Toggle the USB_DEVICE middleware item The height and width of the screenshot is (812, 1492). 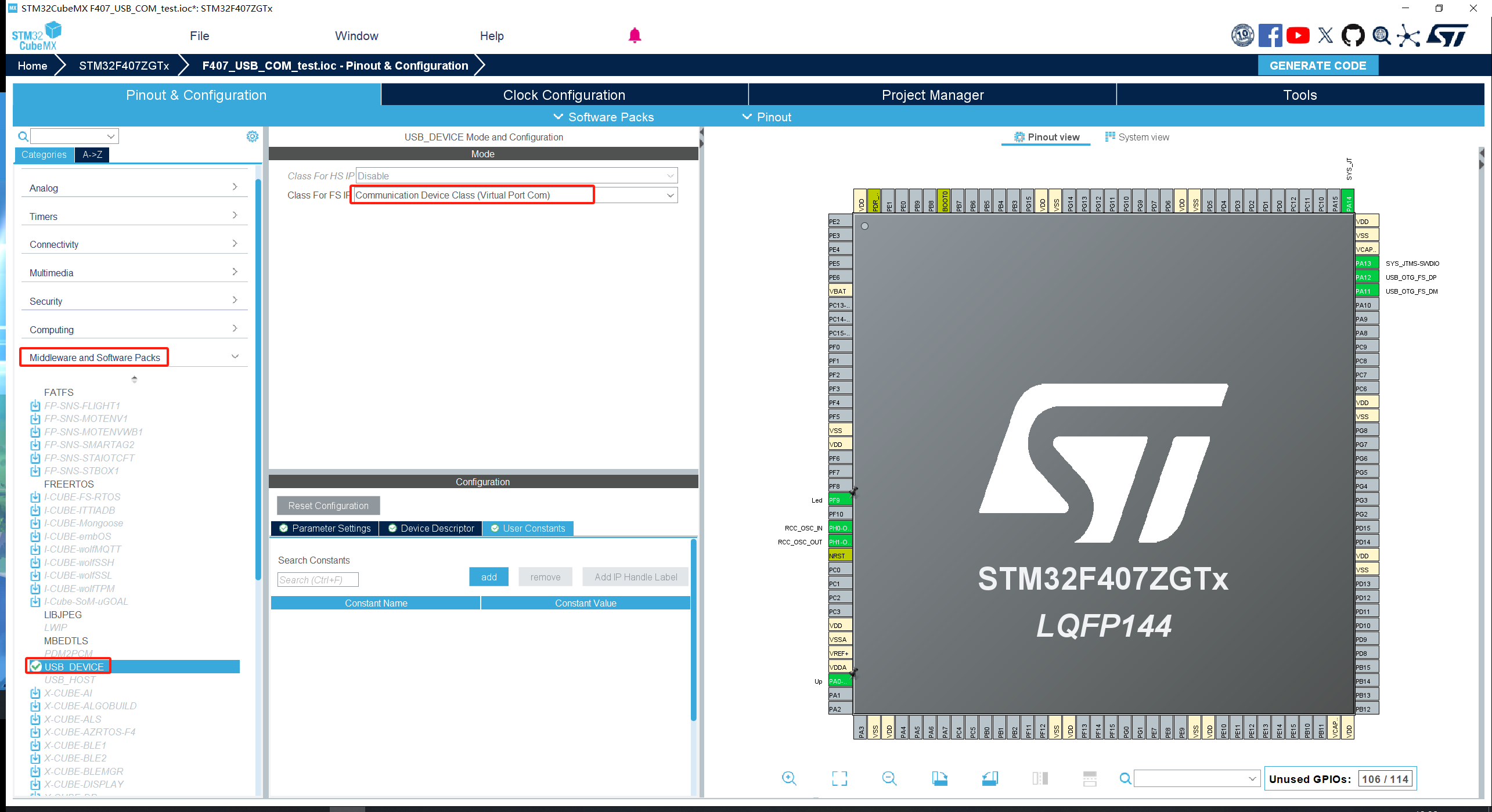pos(74,666)
